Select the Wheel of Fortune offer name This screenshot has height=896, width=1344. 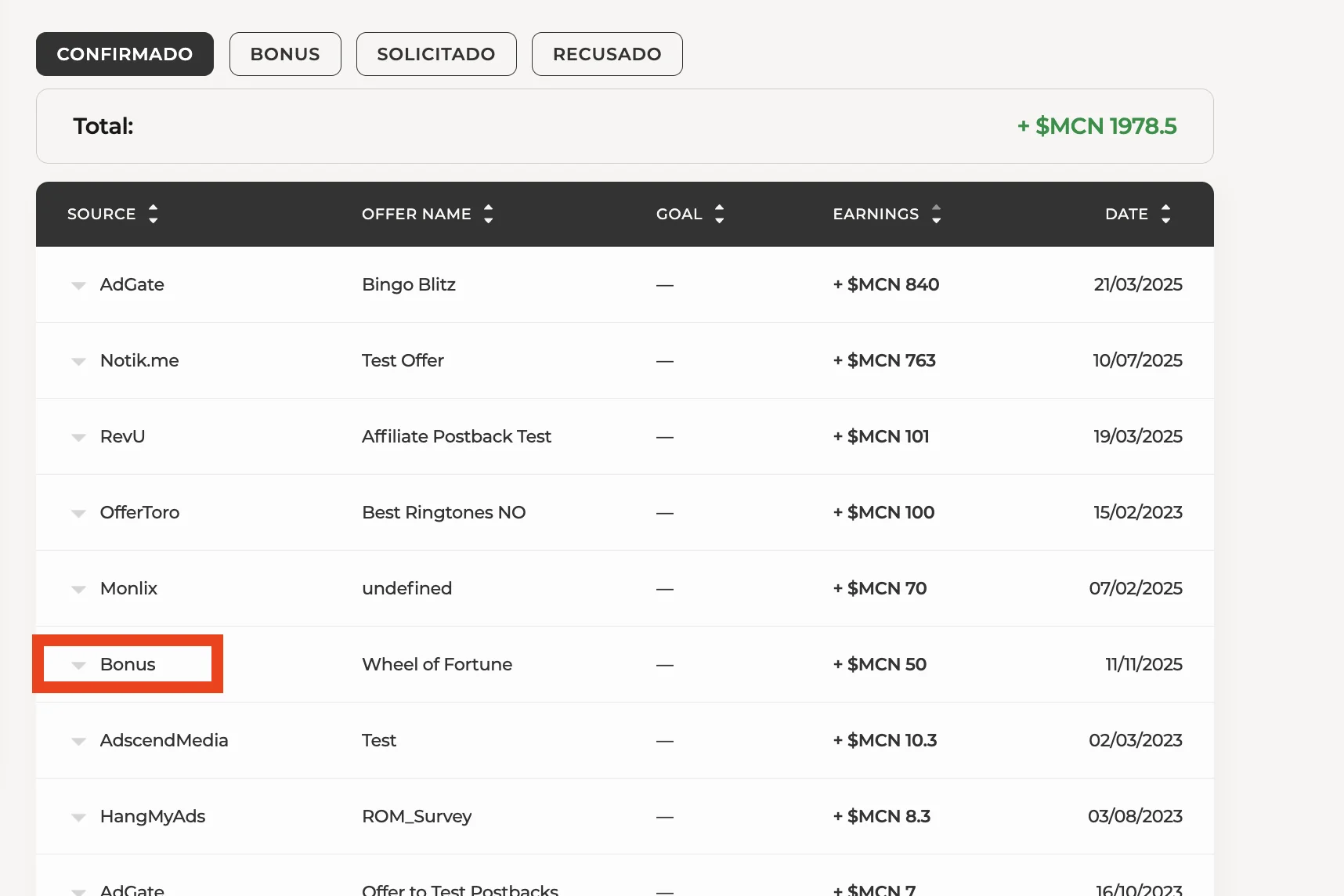pyautogui.click(x=436, y=664)
